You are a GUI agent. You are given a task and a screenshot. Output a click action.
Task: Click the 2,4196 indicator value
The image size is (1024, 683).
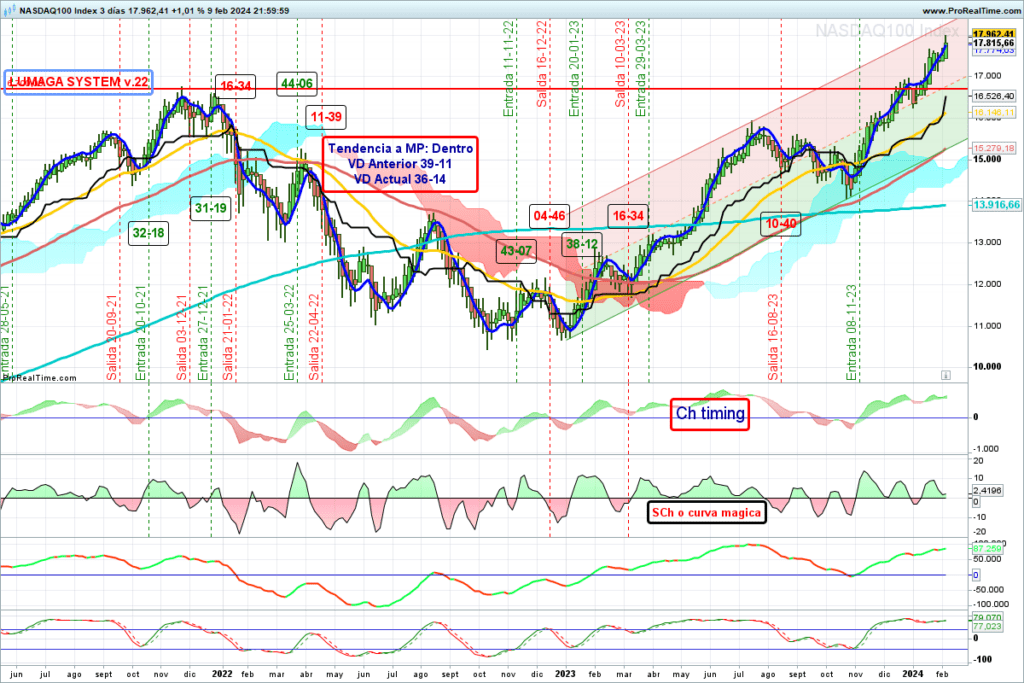987,490
